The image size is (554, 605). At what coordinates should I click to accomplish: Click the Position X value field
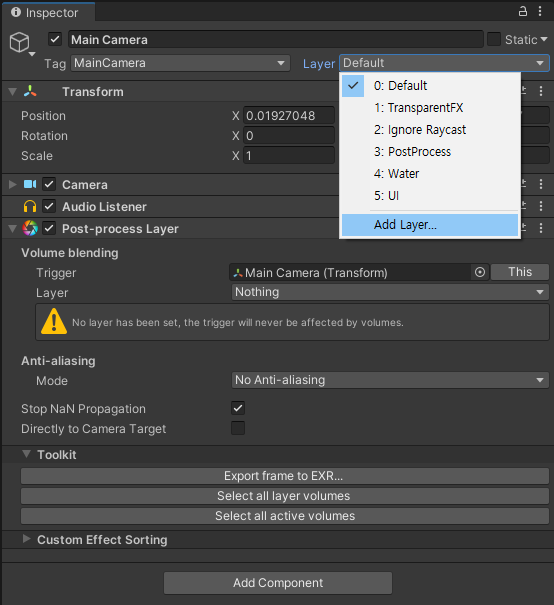point(289,116)
